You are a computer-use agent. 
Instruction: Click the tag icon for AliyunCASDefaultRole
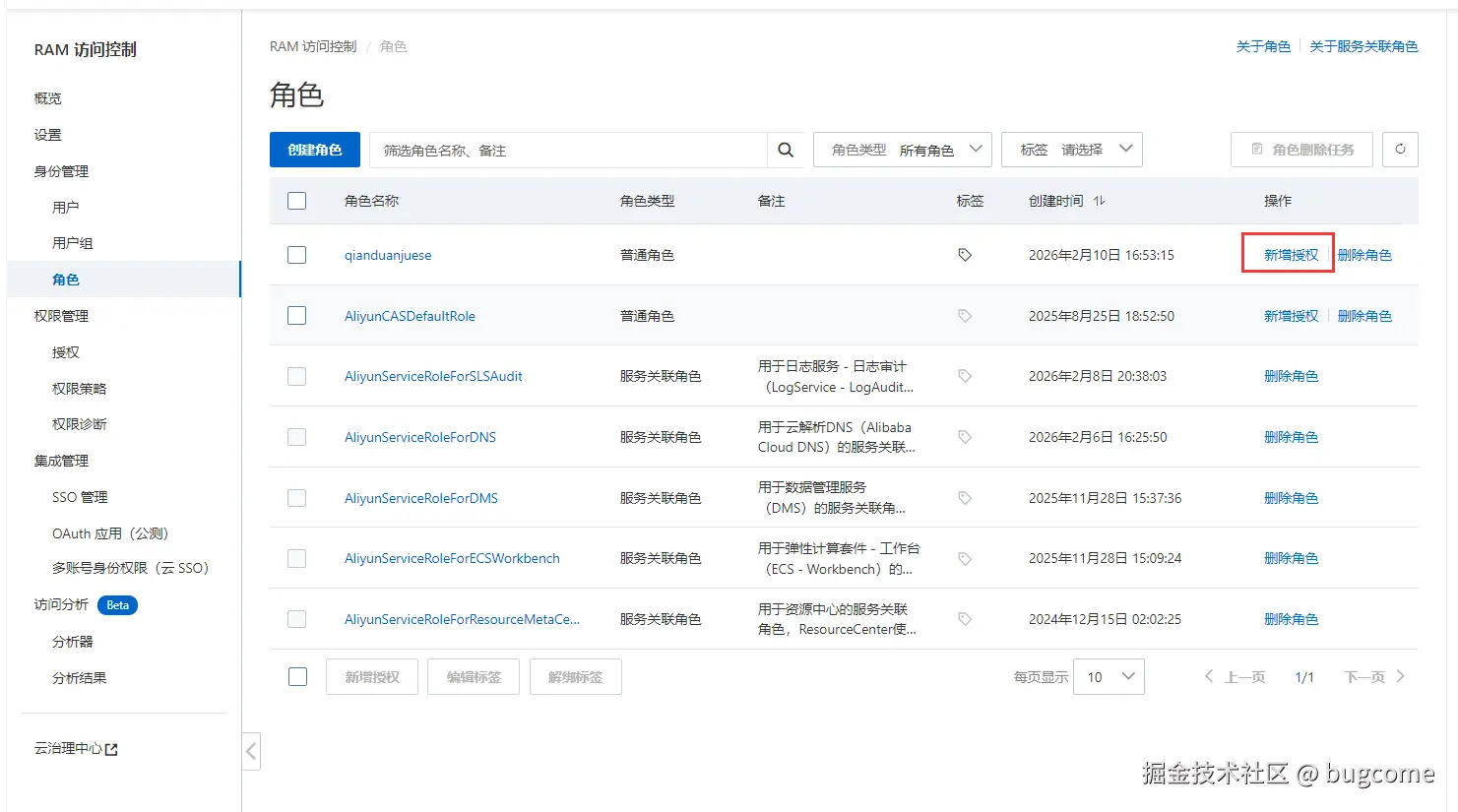click(965, 316)
